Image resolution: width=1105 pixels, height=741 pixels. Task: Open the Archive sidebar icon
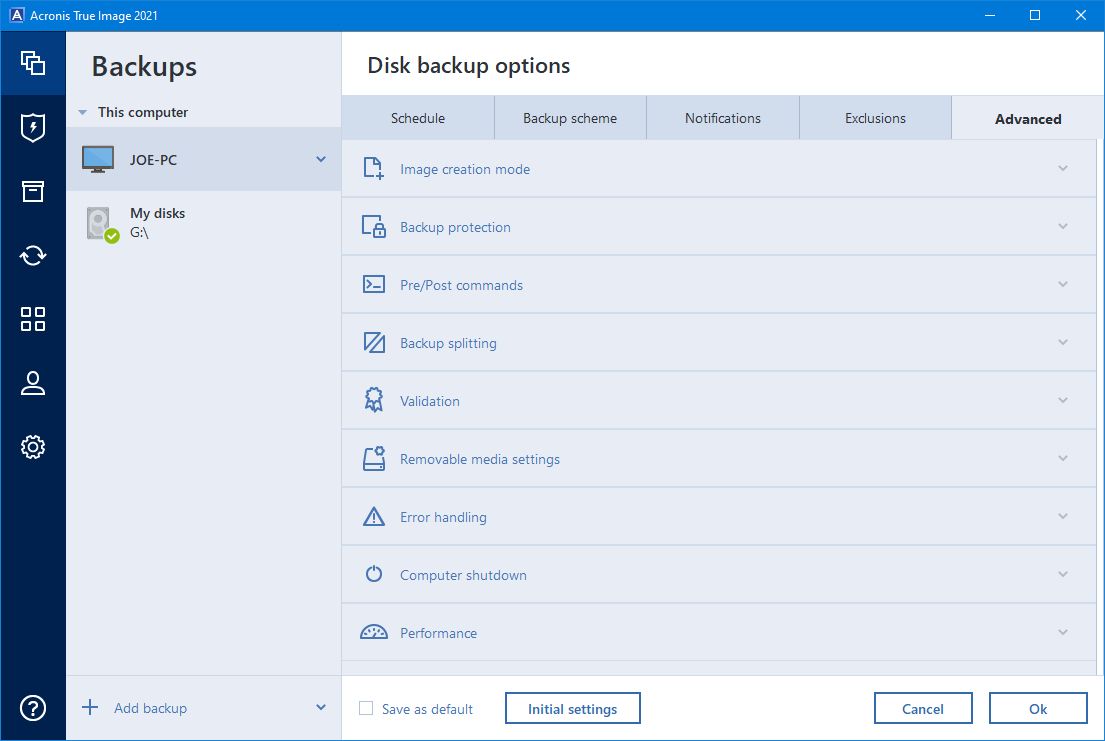pos(32,191)
